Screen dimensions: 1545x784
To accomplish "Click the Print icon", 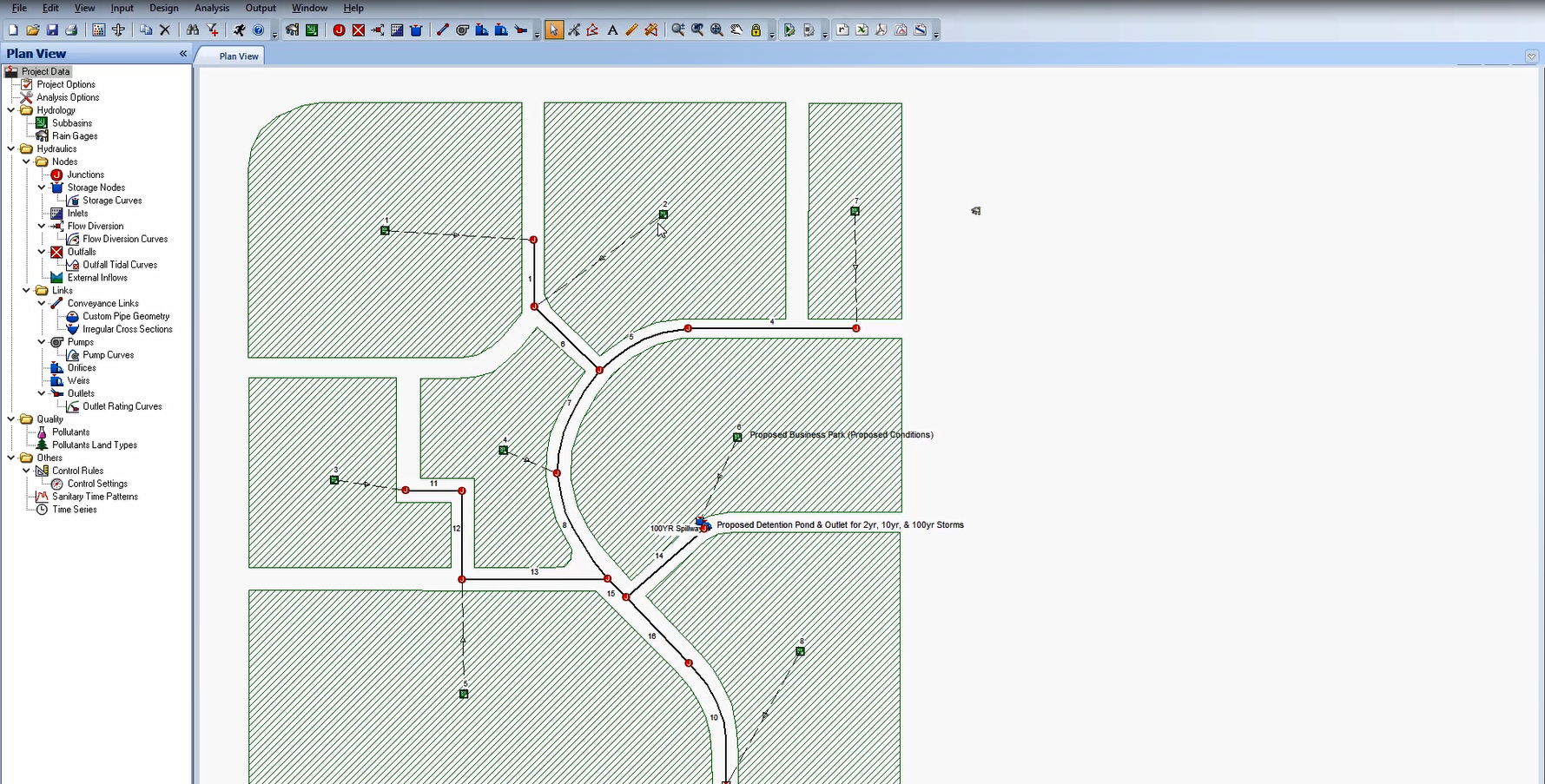I will (71, 30).
